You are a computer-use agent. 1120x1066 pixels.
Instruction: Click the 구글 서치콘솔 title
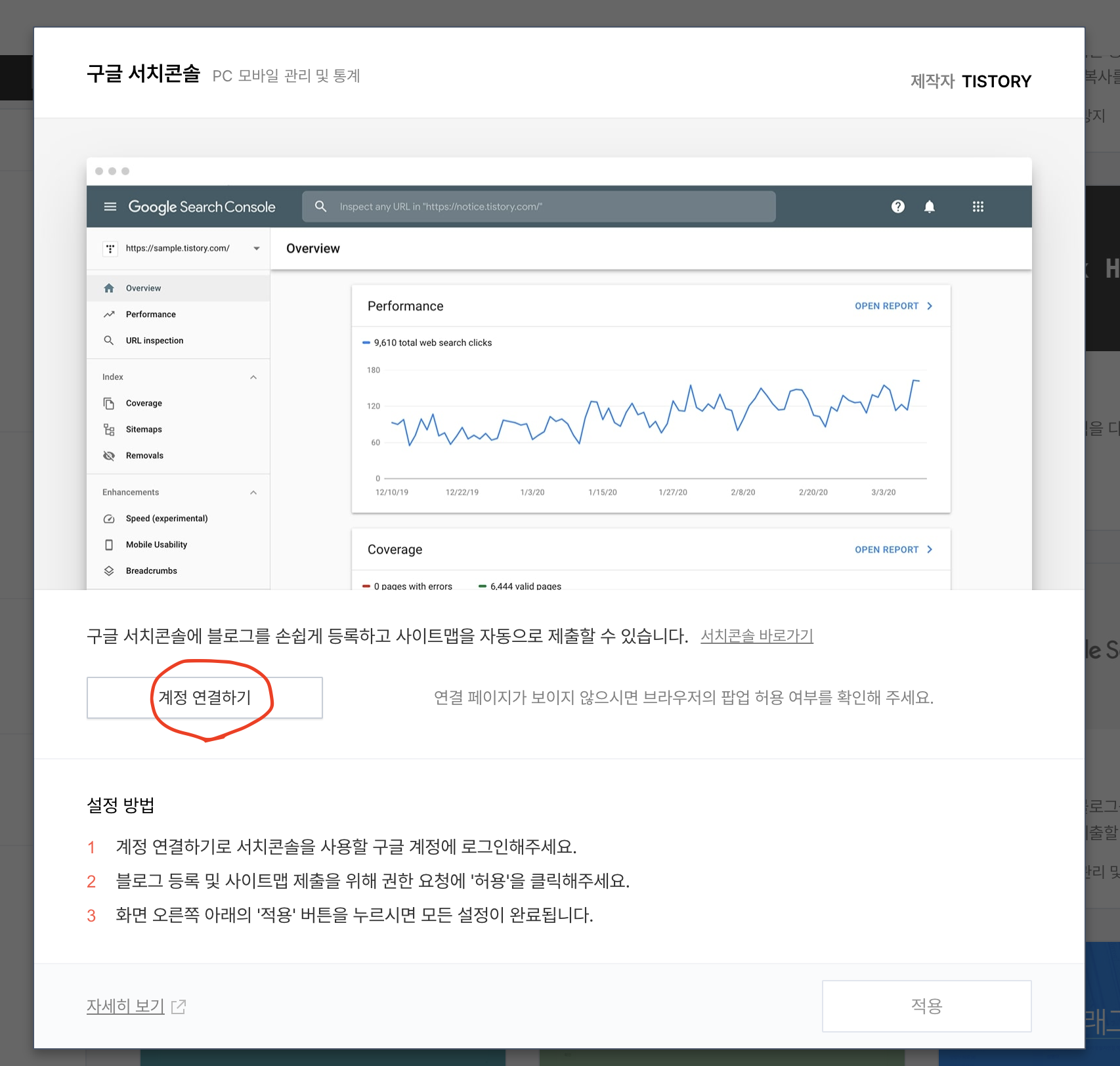[x=143, y=74]
